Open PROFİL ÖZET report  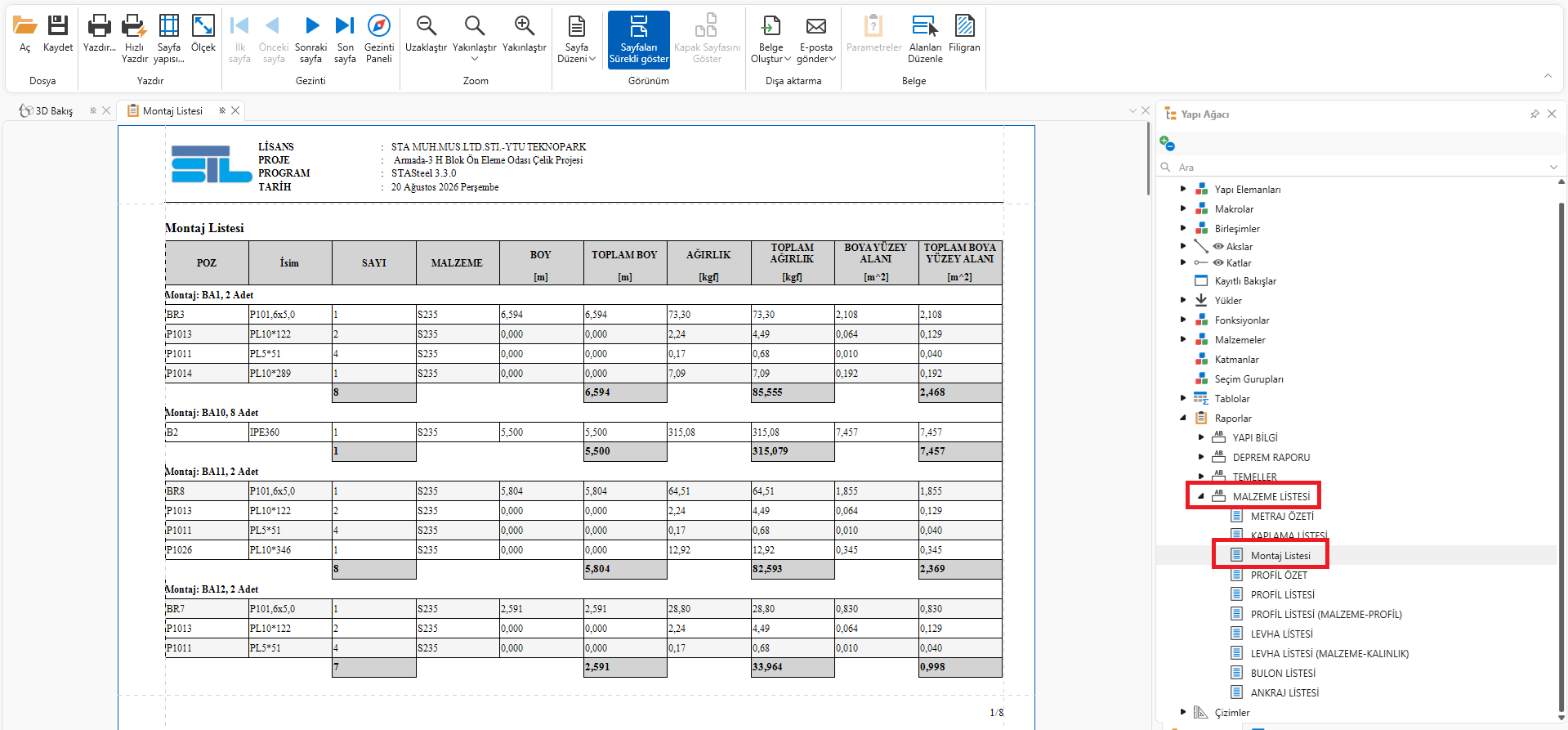1279,575
